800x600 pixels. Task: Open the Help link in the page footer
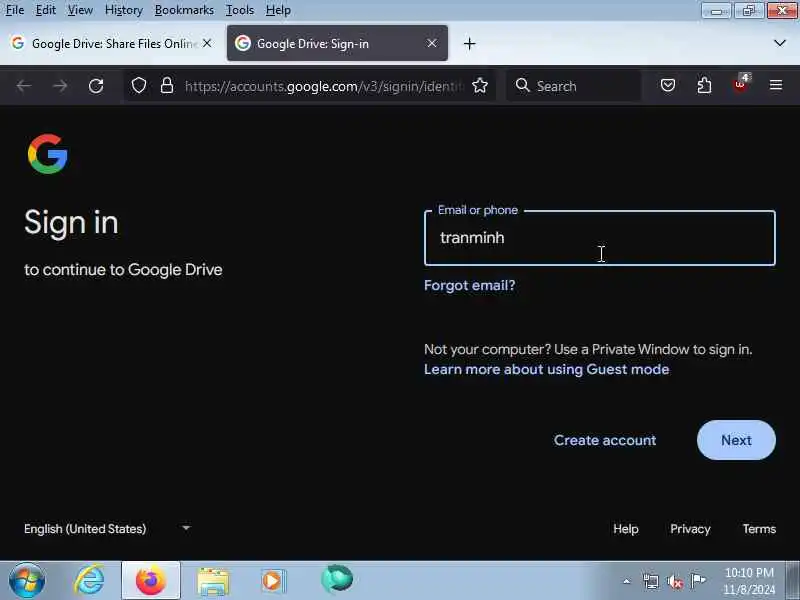pyautogui.click(x=626, y=529)
